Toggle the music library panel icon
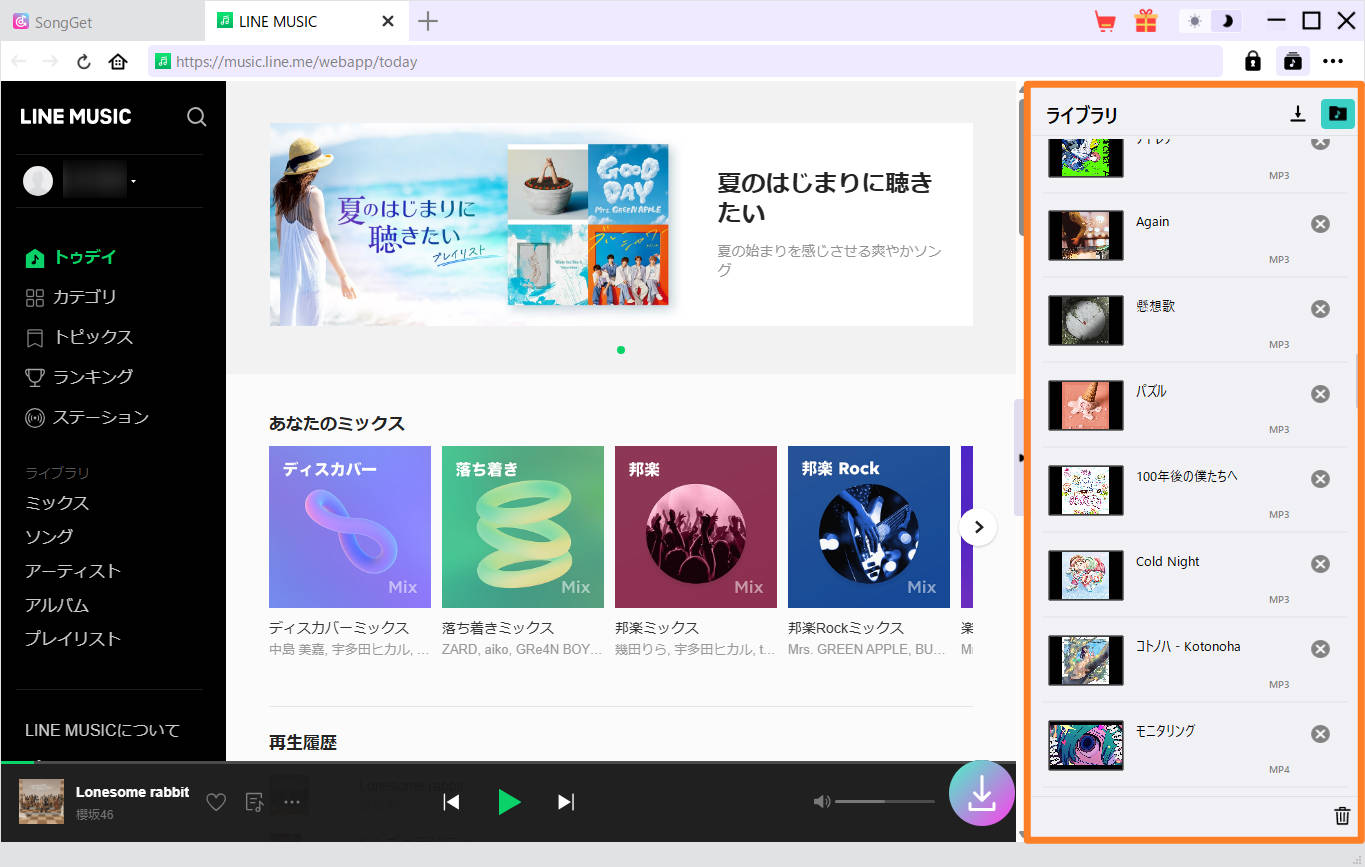Viewport: 1365px width, 867px height. 1293,61
